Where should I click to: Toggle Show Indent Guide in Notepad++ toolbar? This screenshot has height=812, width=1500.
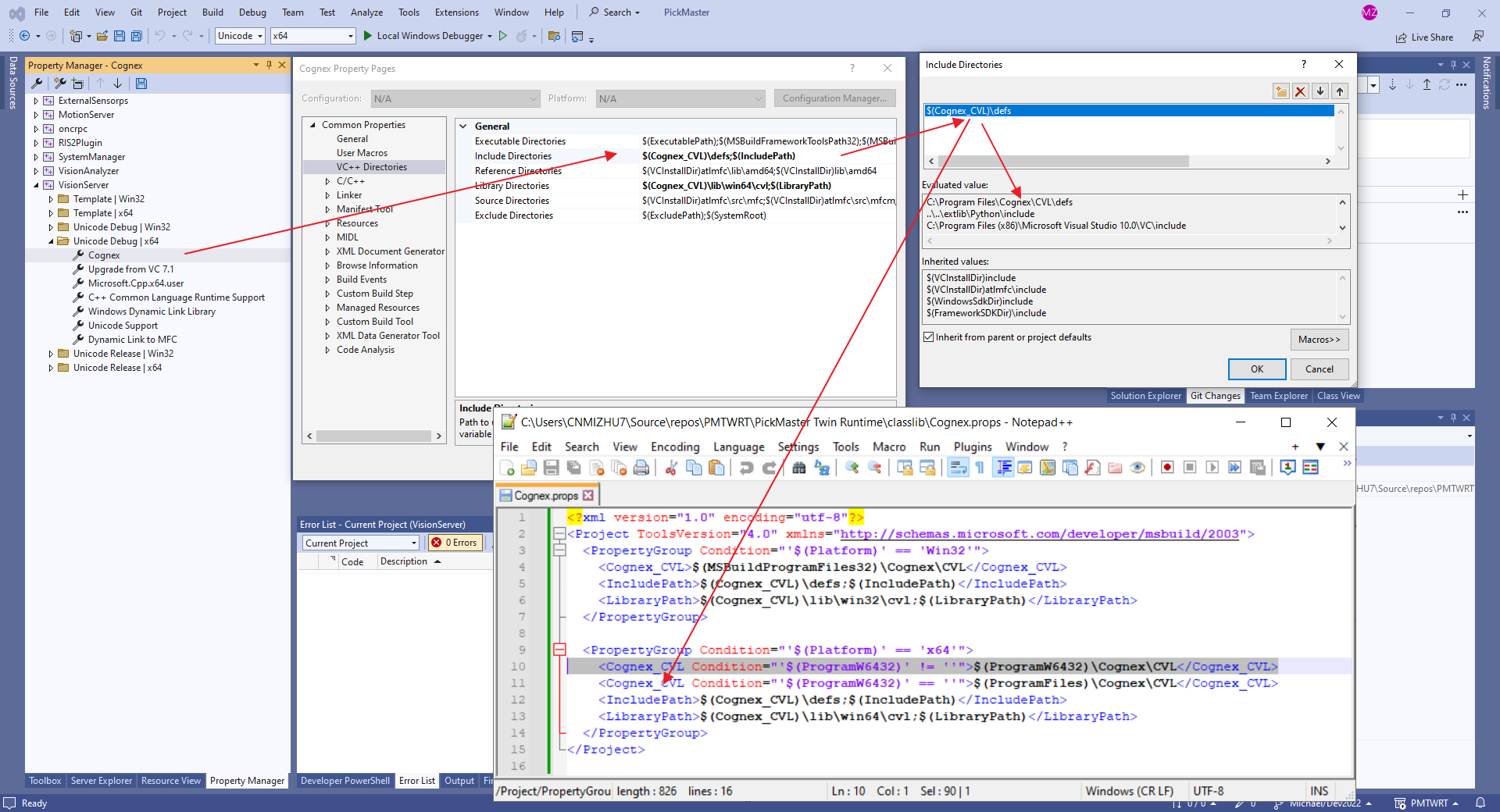(1003, 468)
